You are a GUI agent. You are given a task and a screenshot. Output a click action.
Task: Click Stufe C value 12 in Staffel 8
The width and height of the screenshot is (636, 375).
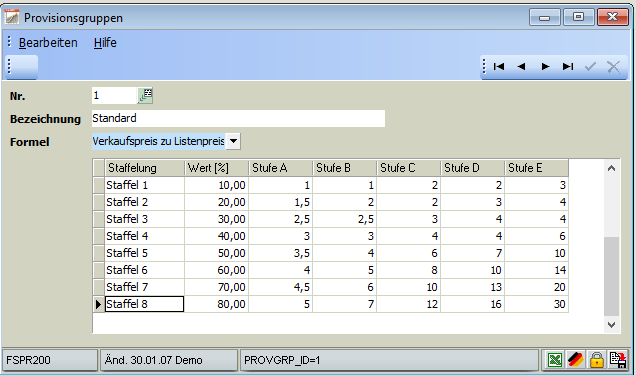click(409, 304)
